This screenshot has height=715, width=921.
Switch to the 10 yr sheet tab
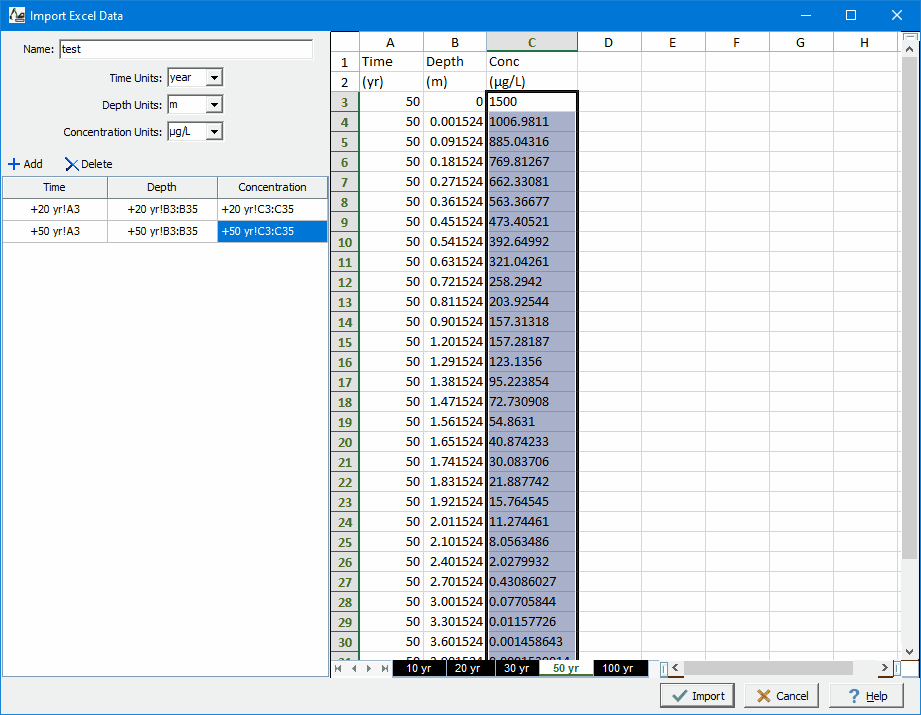[419, 668]
